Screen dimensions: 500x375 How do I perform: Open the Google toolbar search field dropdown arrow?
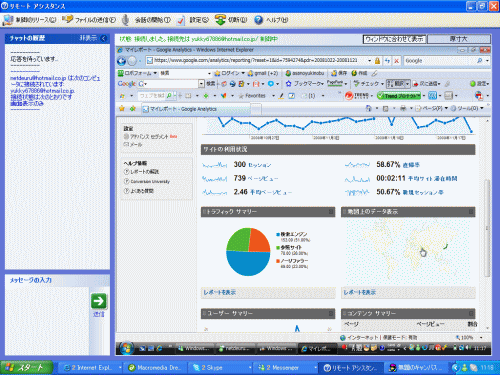pos(201,84)
